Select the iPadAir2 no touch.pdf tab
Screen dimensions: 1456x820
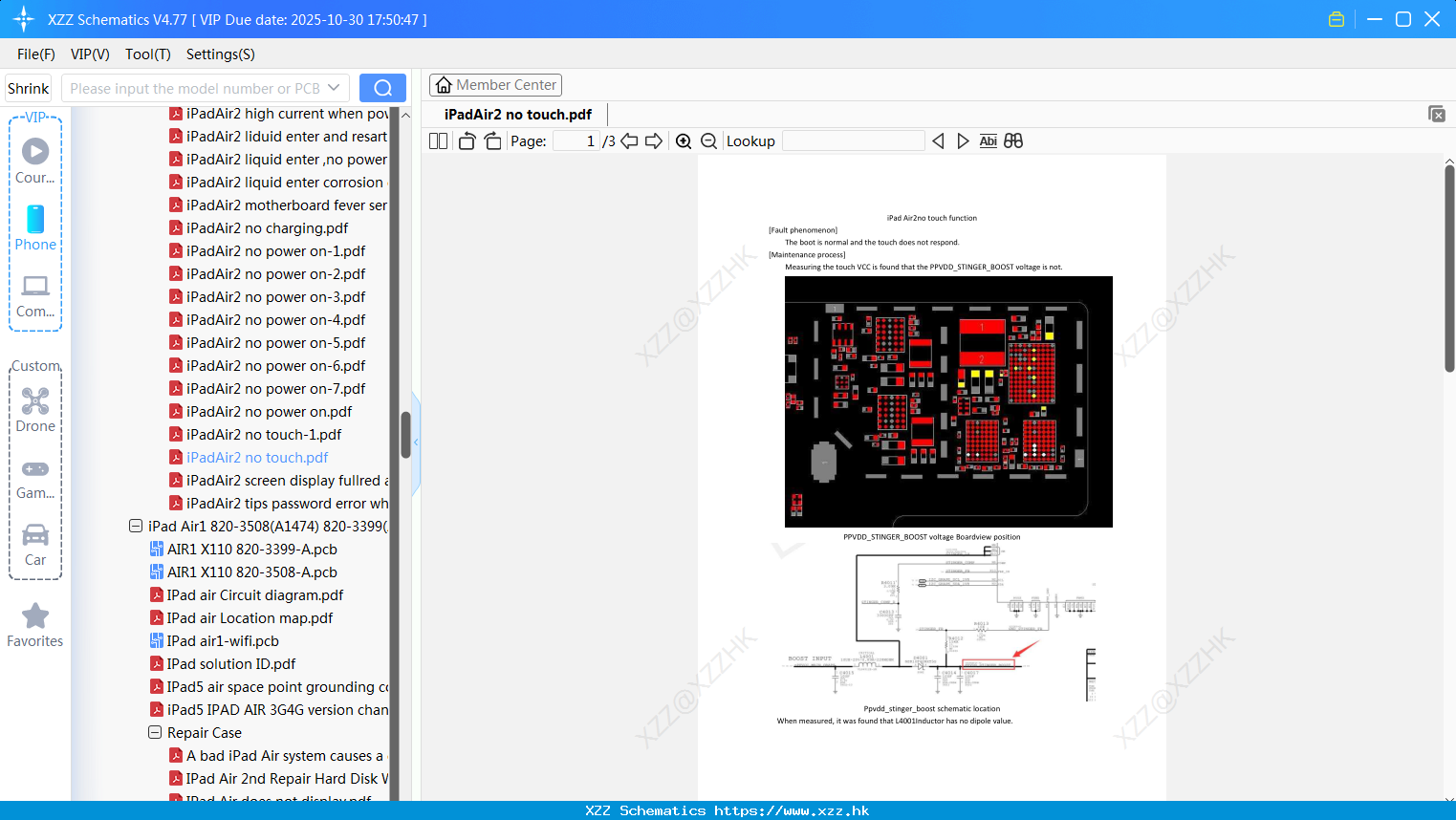tap(518, 115)
